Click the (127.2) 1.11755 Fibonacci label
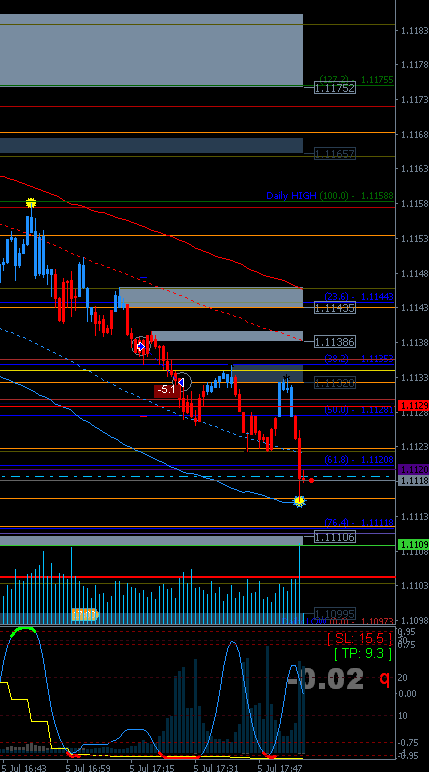Viewport: 429px width, 772px height. [x=357, y=79]
